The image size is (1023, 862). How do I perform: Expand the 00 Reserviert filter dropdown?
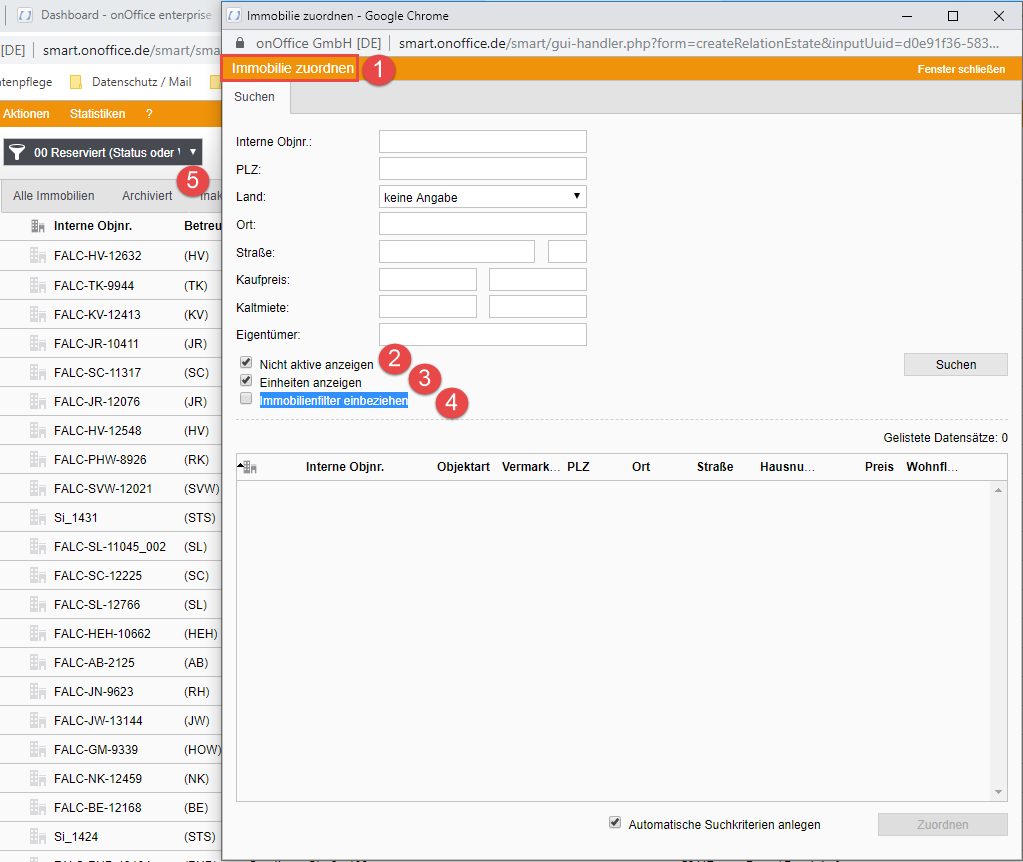[x=192, y=152]
